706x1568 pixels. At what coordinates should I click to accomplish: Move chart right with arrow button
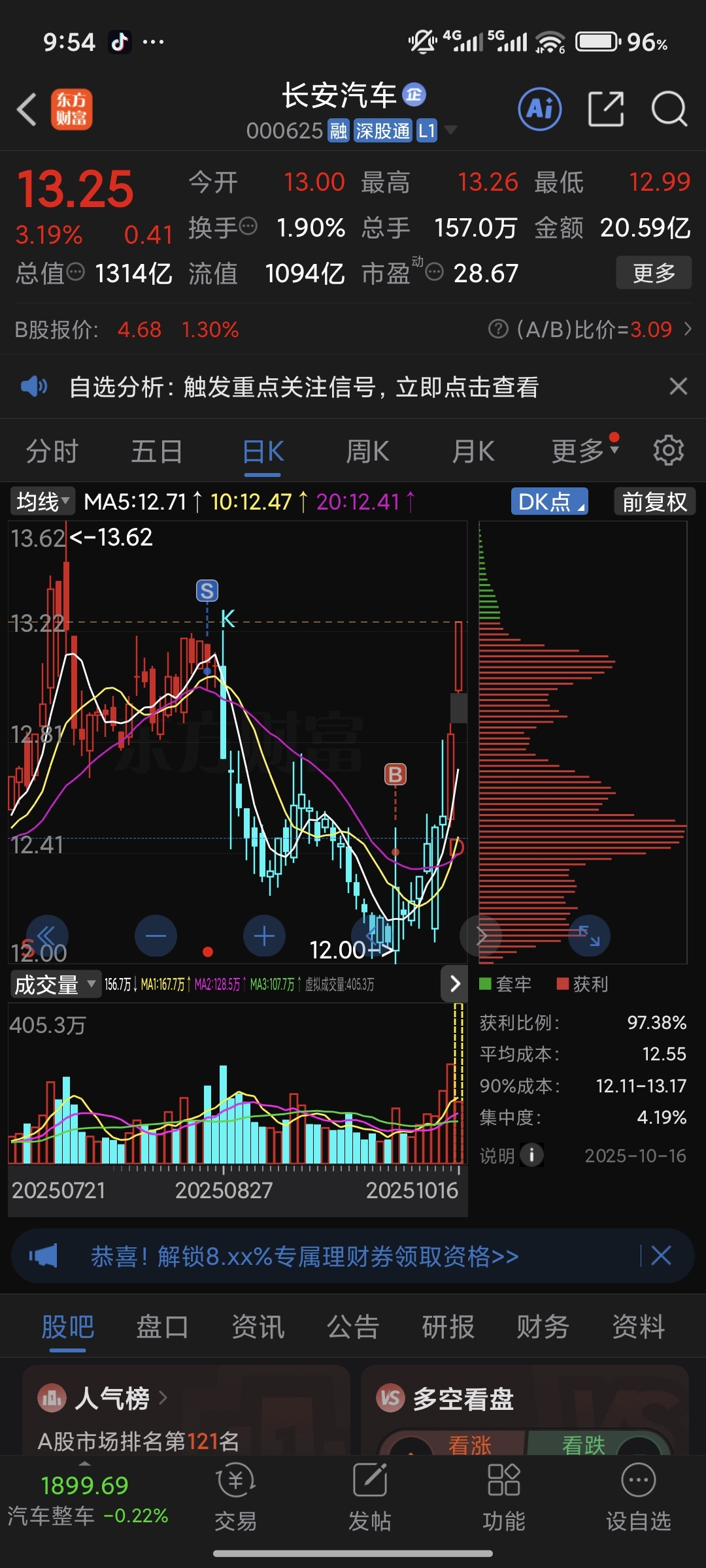(480, 936)
